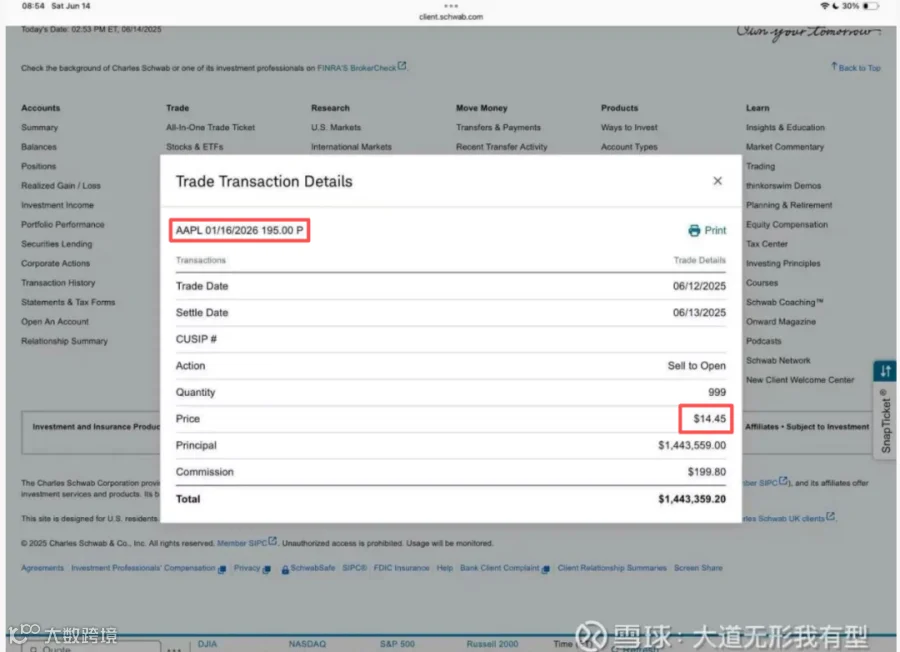Viewport: 900px width, 652px height.
Task: Click Open An Account link
Action: coord(55,322)
